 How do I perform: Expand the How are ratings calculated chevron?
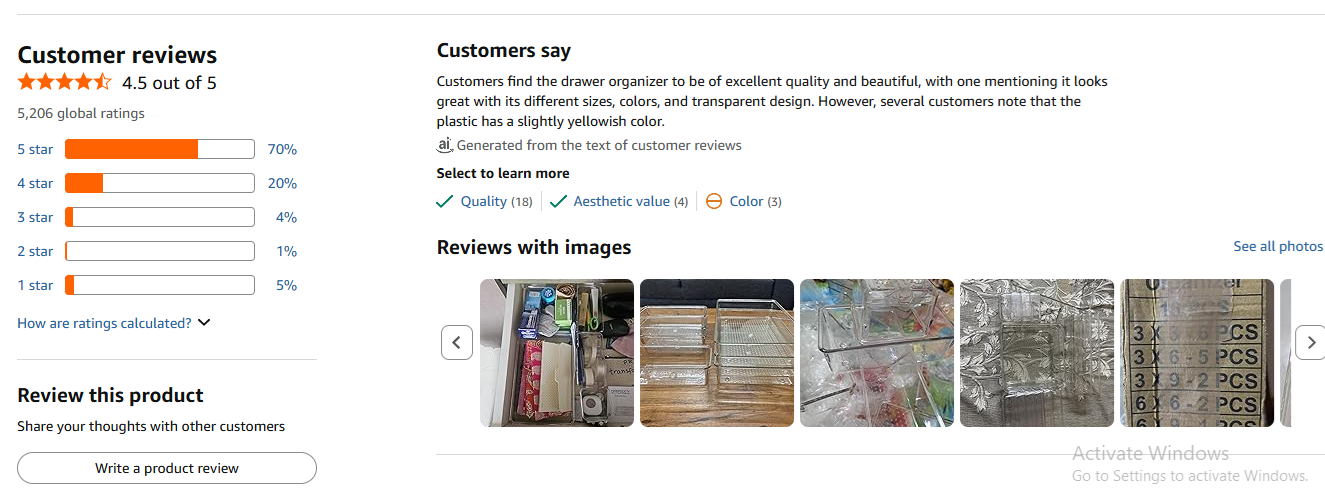(204, 323)
